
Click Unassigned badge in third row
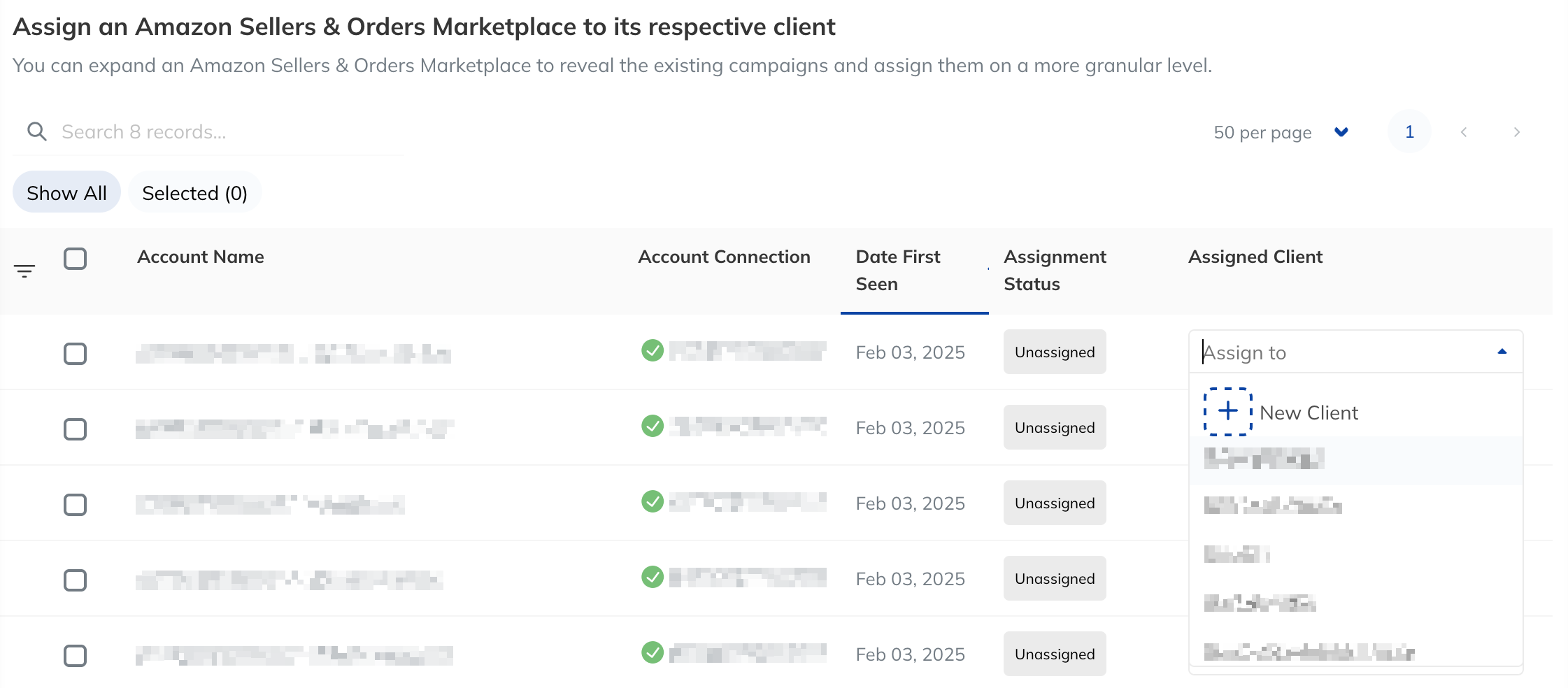click(1055, 503)
